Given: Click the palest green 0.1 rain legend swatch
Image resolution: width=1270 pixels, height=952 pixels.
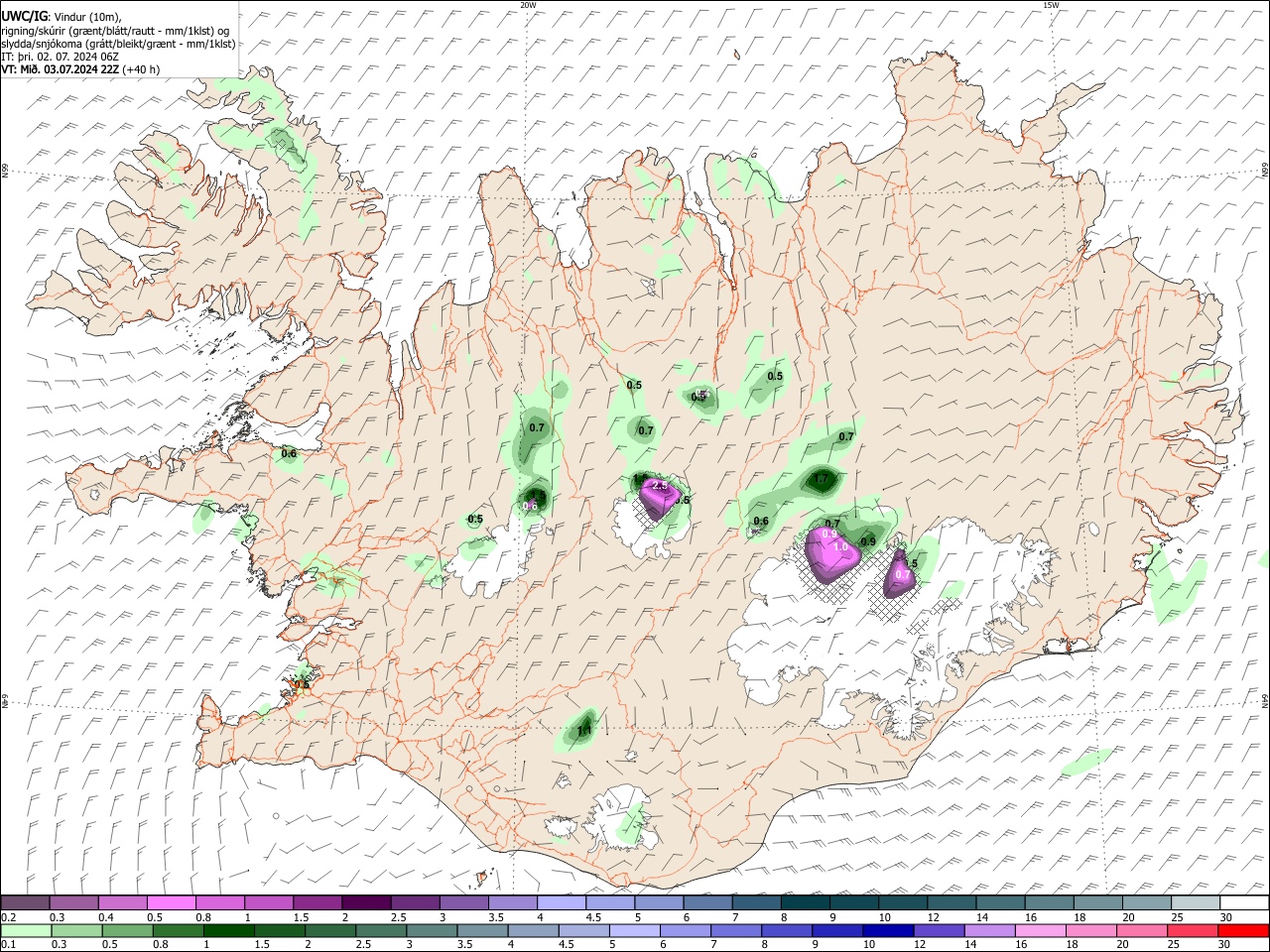Looking at the screenshot, I should point(26,930).
